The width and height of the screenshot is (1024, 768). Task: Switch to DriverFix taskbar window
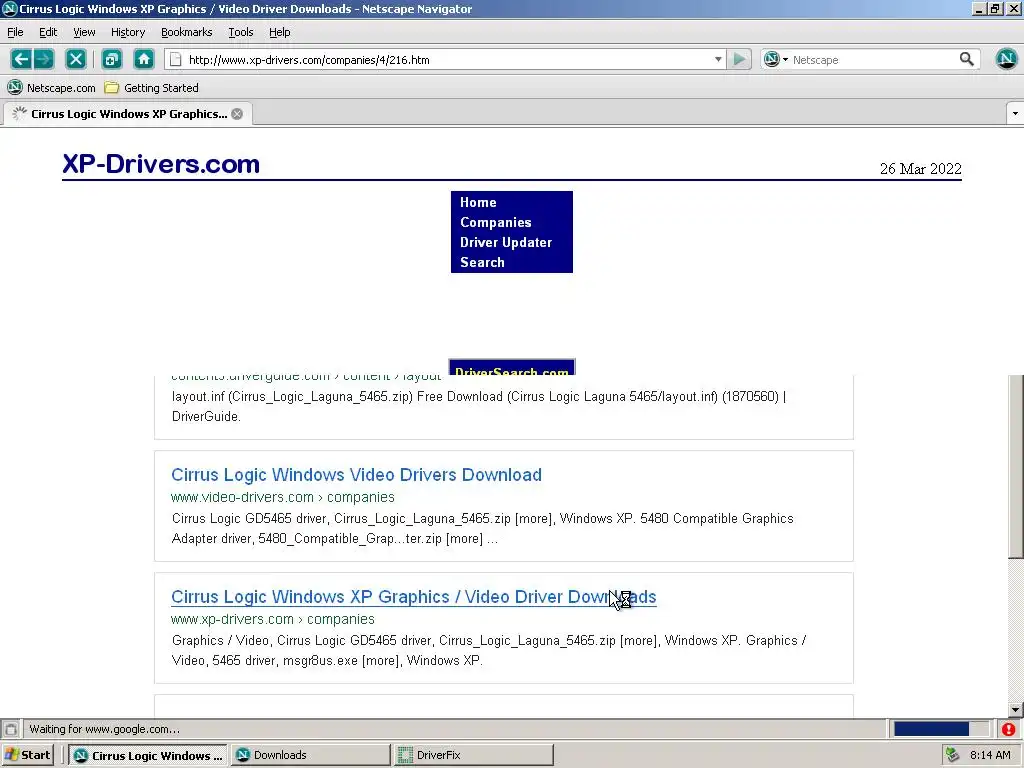point(474,755)
